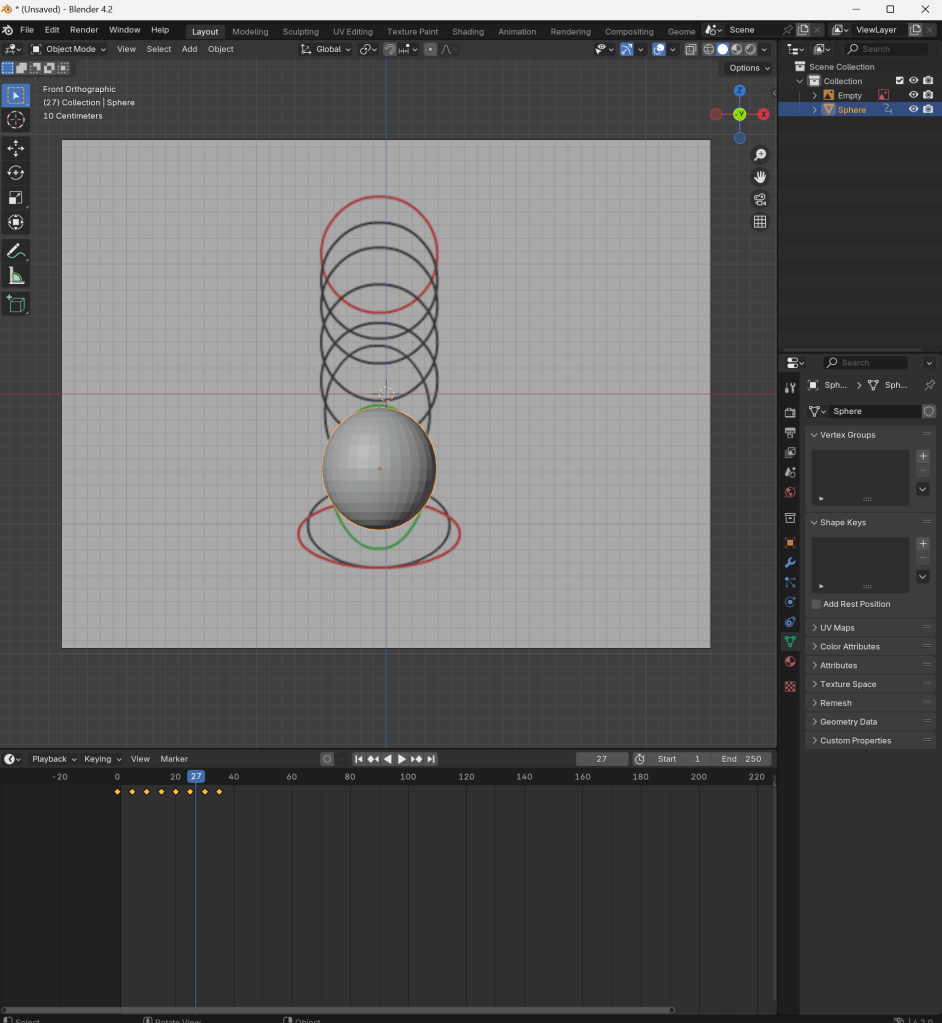Screen dimensions: 942x1023
Task: Click the current frame marker 27
Action: click(x=196, y=776)
